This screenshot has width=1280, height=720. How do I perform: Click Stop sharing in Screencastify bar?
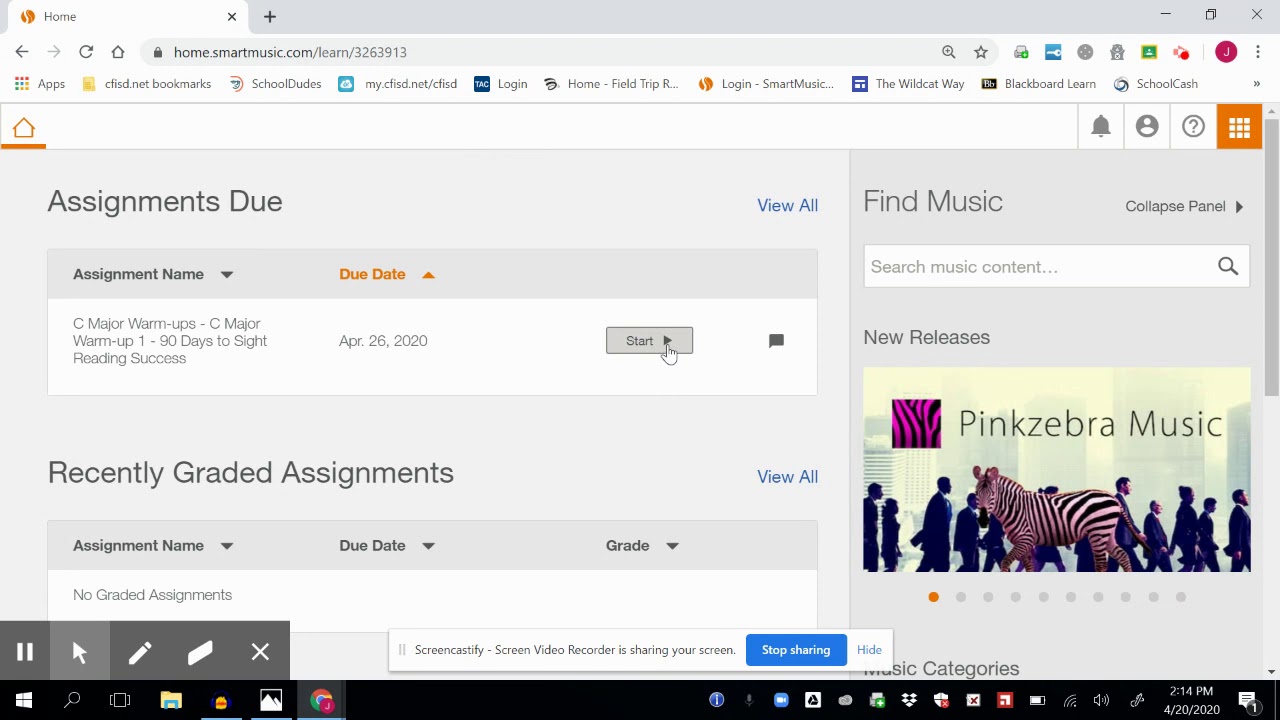796,650
